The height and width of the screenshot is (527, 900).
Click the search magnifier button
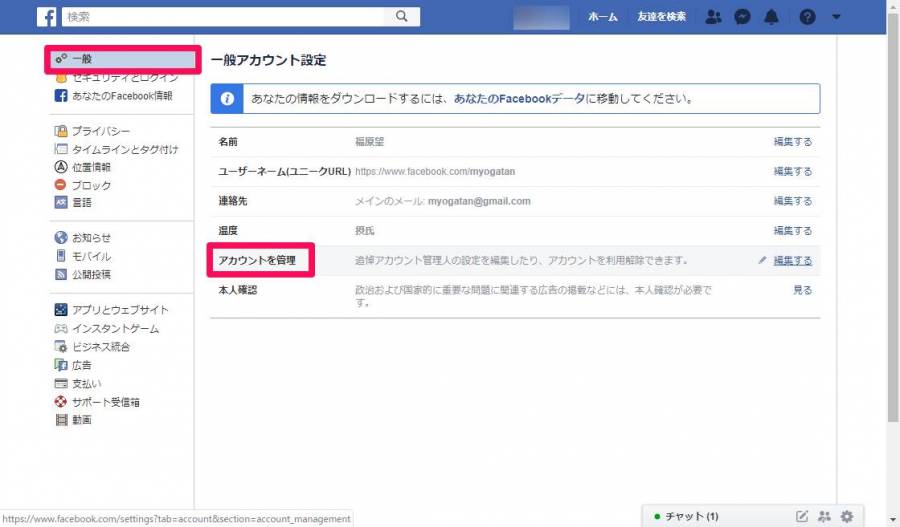pos(402,17)
